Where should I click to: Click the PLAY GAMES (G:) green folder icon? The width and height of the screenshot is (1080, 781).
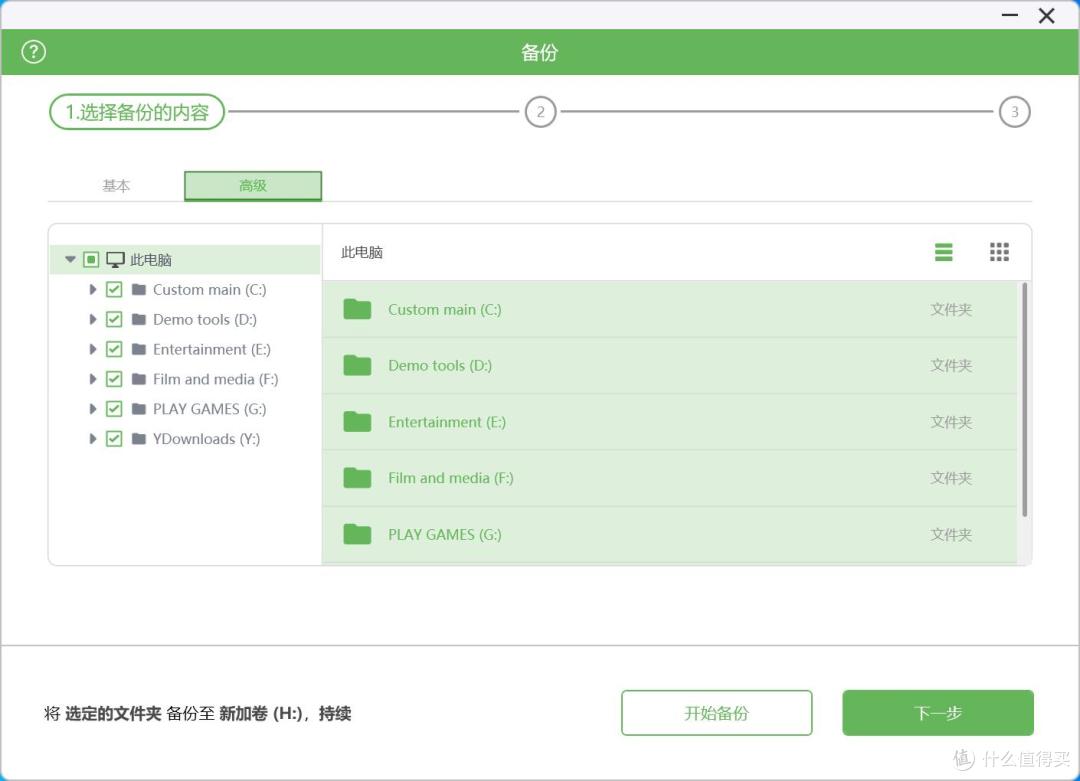(357, 534)
